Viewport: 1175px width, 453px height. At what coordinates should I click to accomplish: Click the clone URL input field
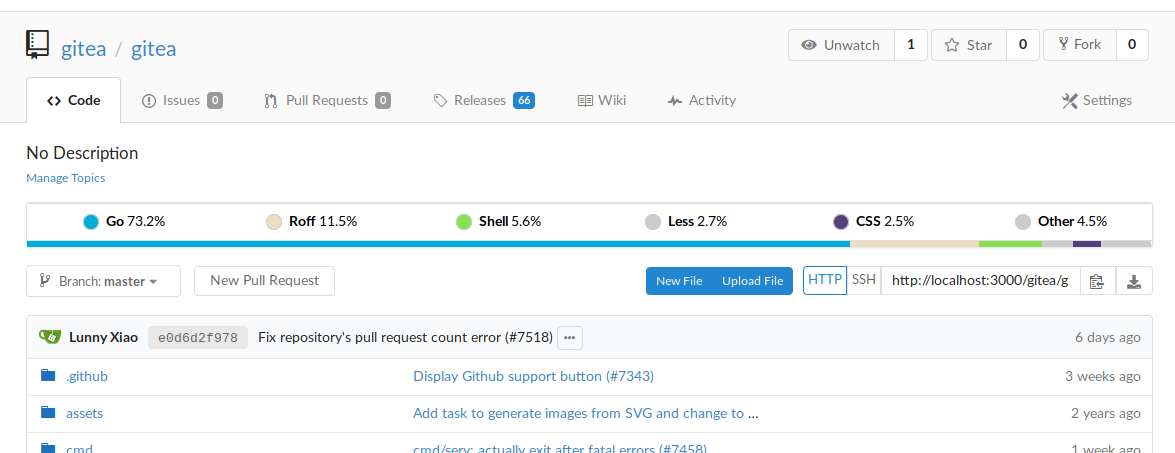coord(980,281)
